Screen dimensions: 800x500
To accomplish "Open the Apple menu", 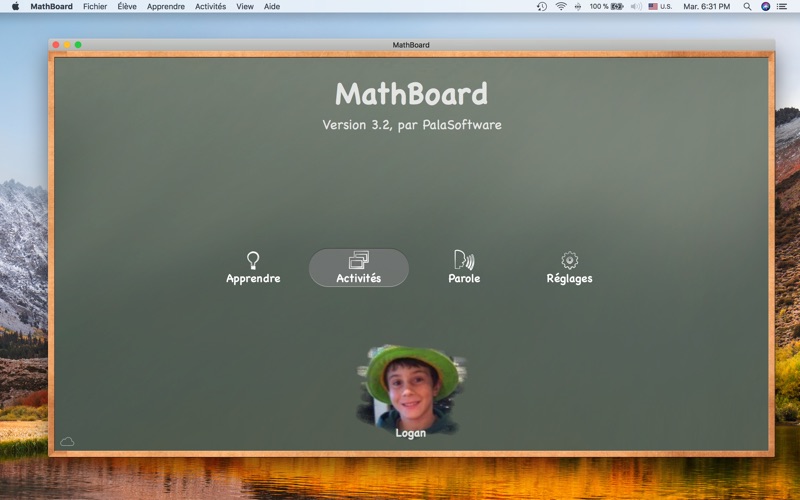I will click(15, 7).
